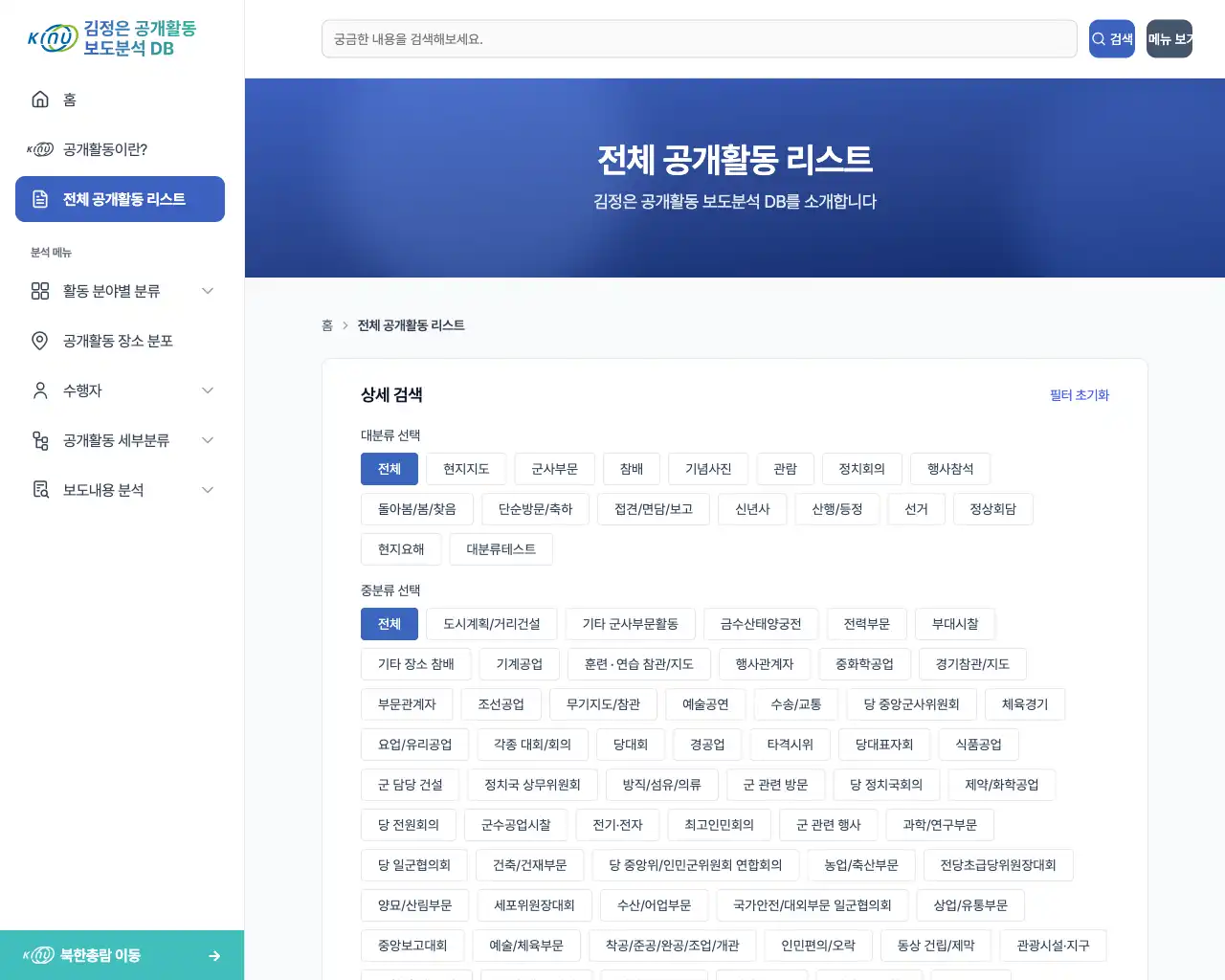Pick the 국가안전/대외부문 일군협의회 chip
The image size is (1225, 980).
pos(813,905)
